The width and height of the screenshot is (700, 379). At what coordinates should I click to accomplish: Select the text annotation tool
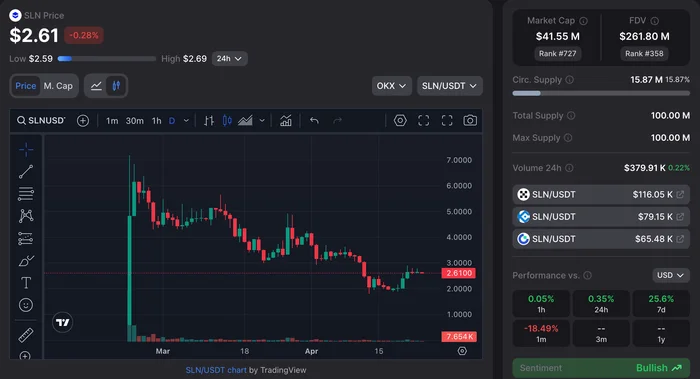[x=26, y=283]
